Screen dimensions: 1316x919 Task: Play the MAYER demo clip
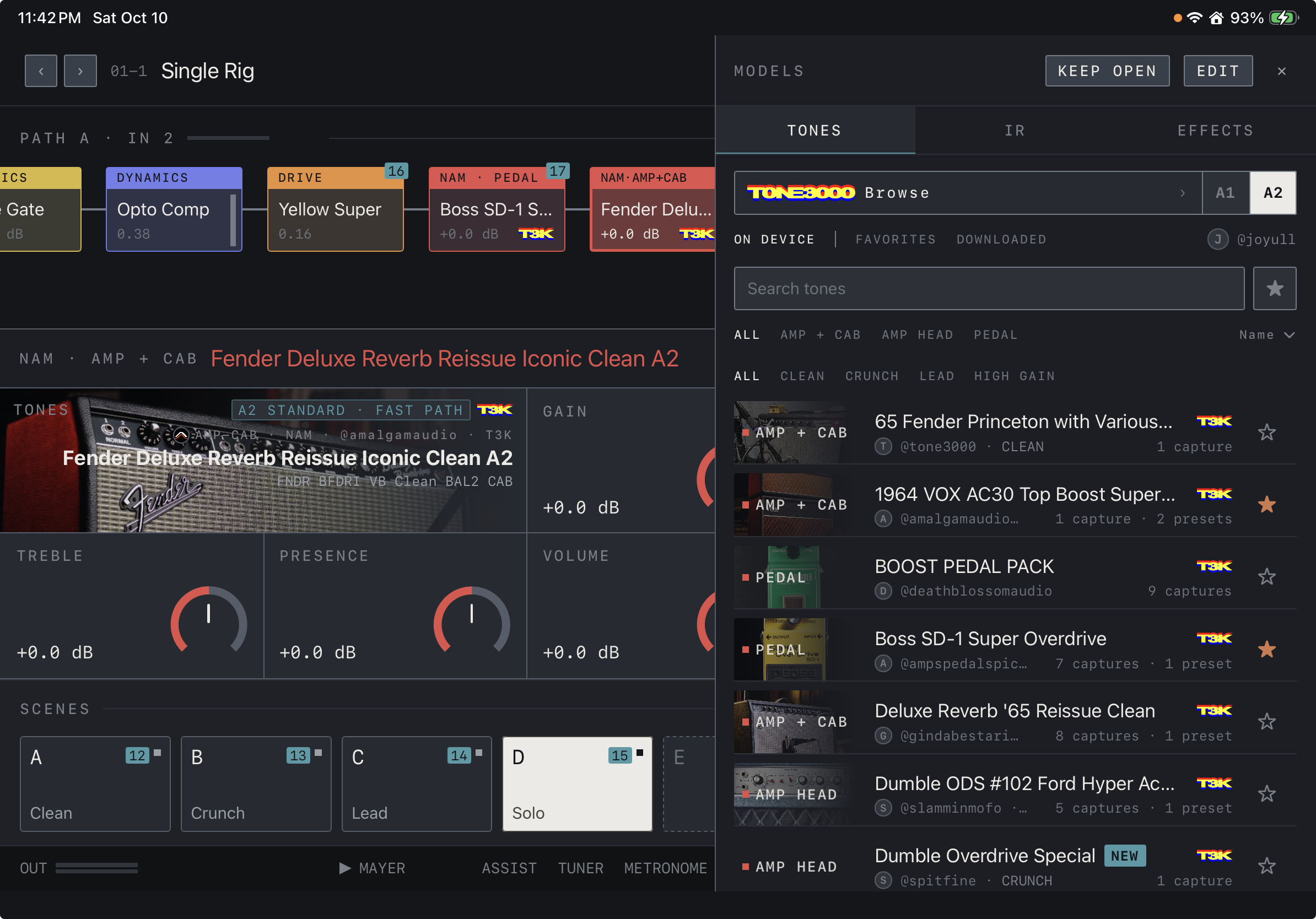tap(372, 868)
